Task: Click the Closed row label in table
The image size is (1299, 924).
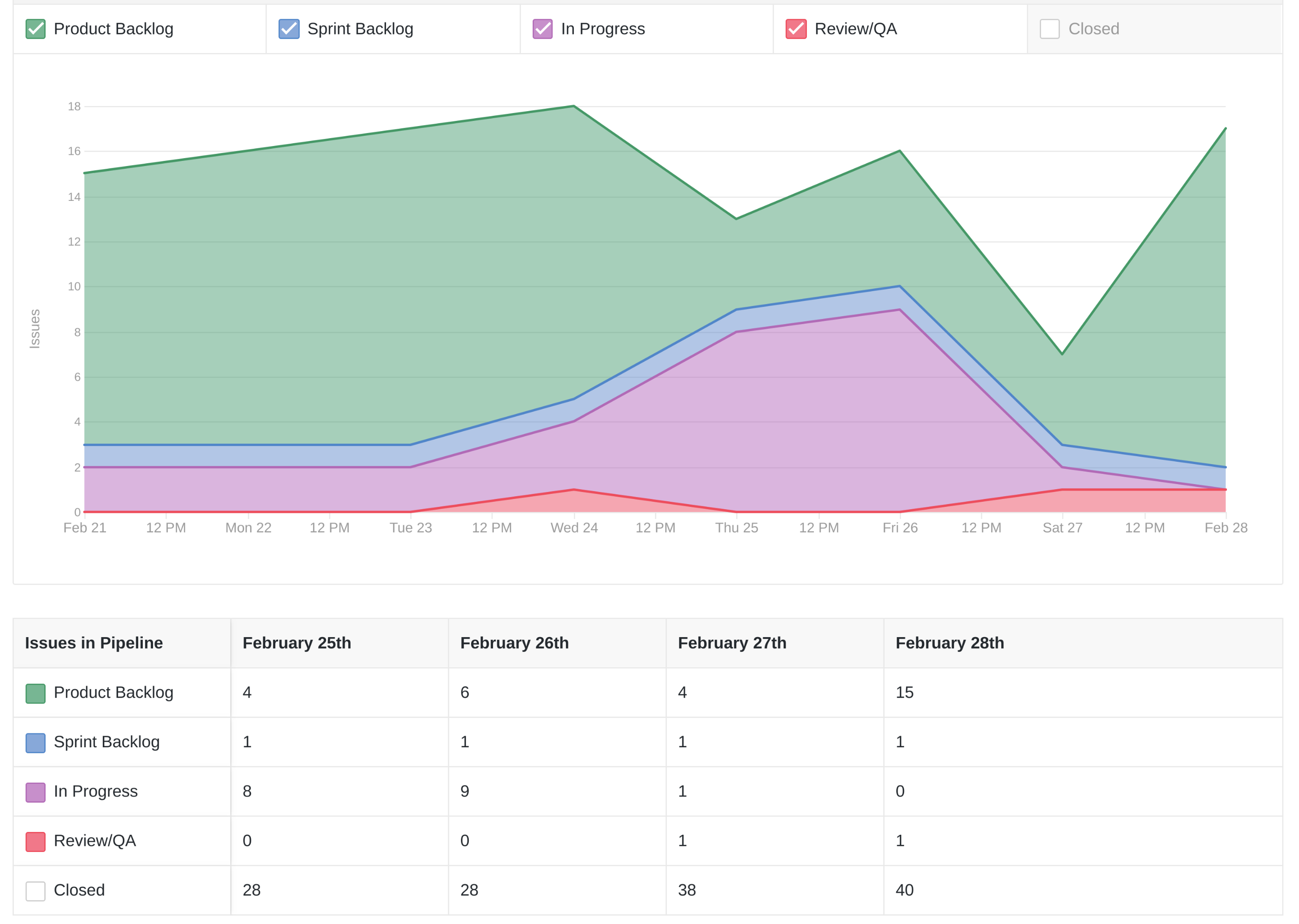Action: pos(79,891)
